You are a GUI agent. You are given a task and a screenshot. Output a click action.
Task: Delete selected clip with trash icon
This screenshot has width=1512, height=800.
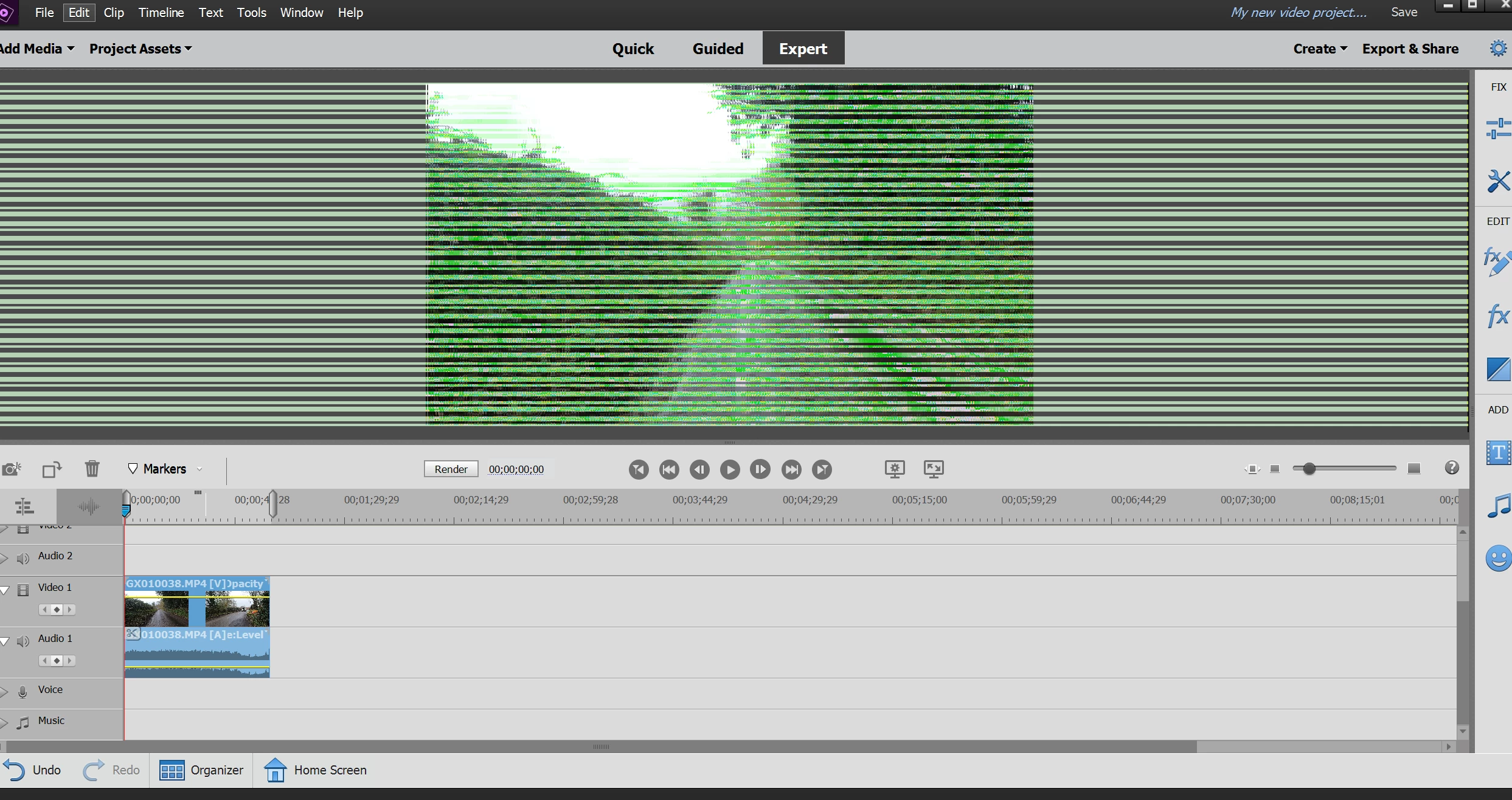pyautogui.click(x=92, y=468)
